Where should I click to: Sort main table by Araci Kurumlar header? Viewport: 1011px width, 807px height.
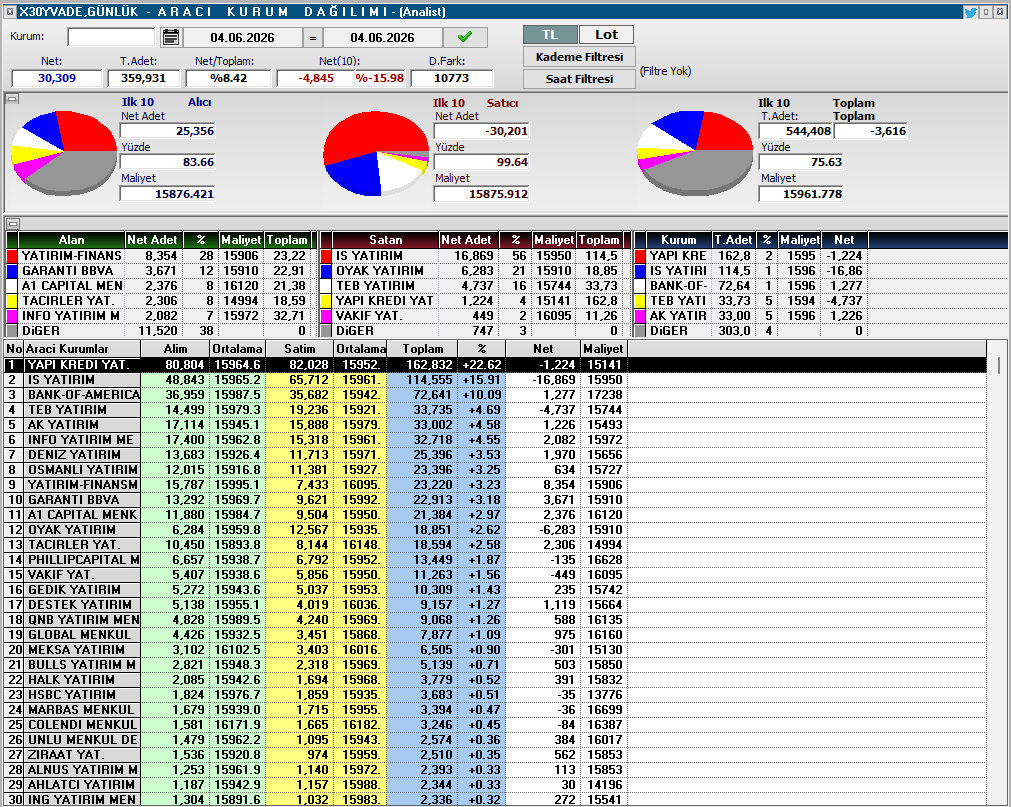82,349
